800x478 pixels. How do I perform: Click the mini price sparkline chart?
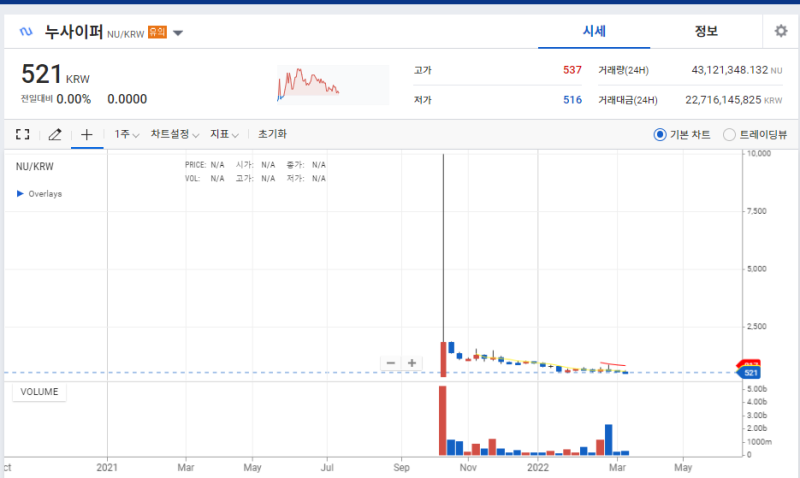333,85
